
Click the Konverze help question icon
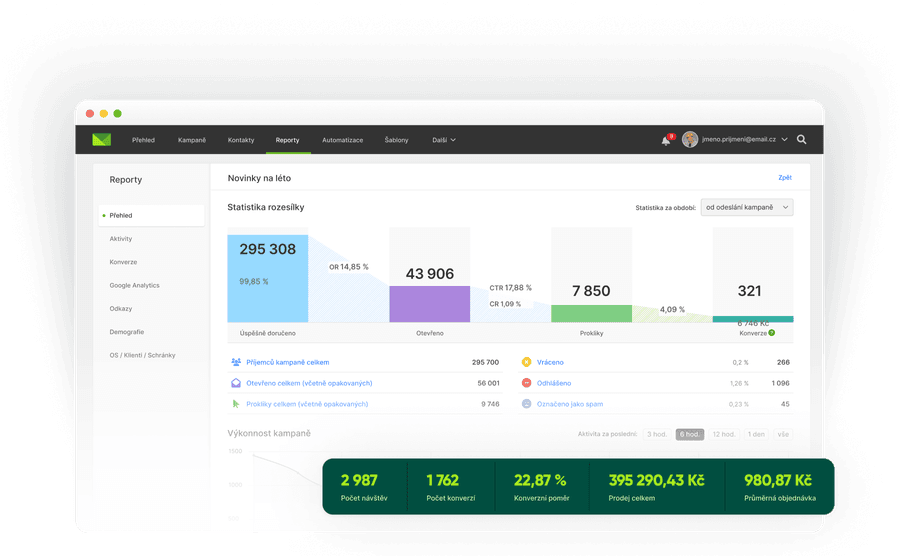tap(772, 332)
